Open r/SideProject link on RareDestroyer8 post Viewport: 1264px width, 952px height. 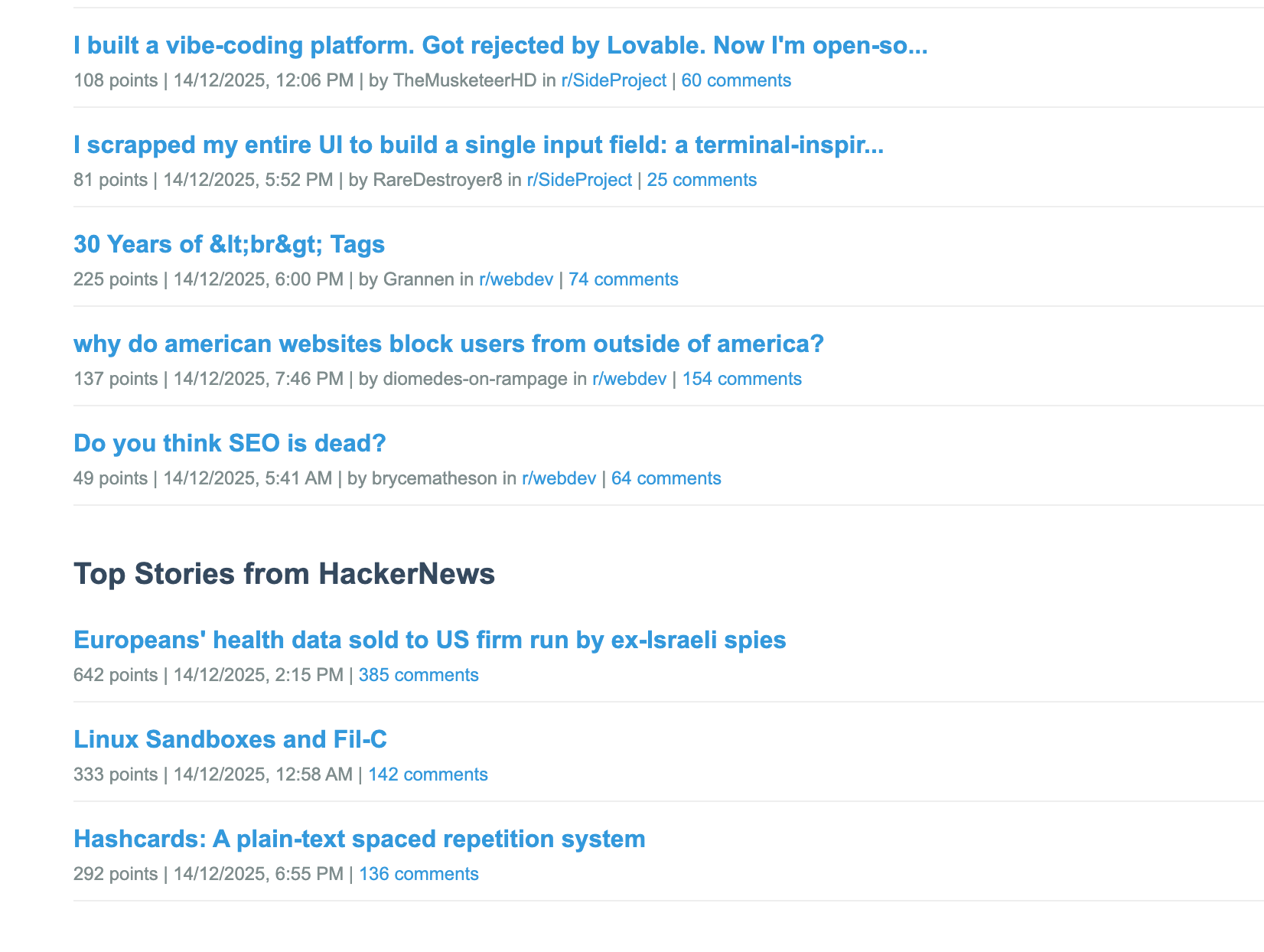pyautogui.click(x=579, y=180)
